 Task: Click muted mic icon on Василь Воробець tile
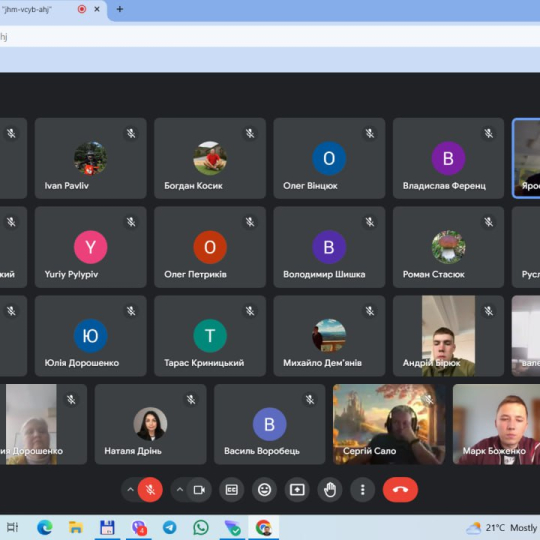[x=310, y=399]
